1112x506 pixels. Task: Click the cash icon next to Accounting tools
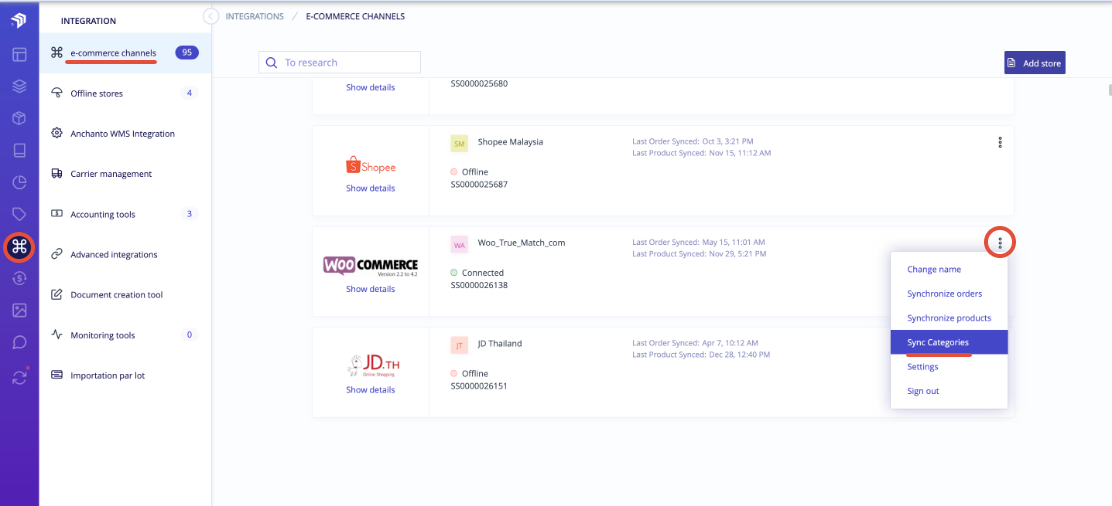pyautogui.click(x=57, y=214)
